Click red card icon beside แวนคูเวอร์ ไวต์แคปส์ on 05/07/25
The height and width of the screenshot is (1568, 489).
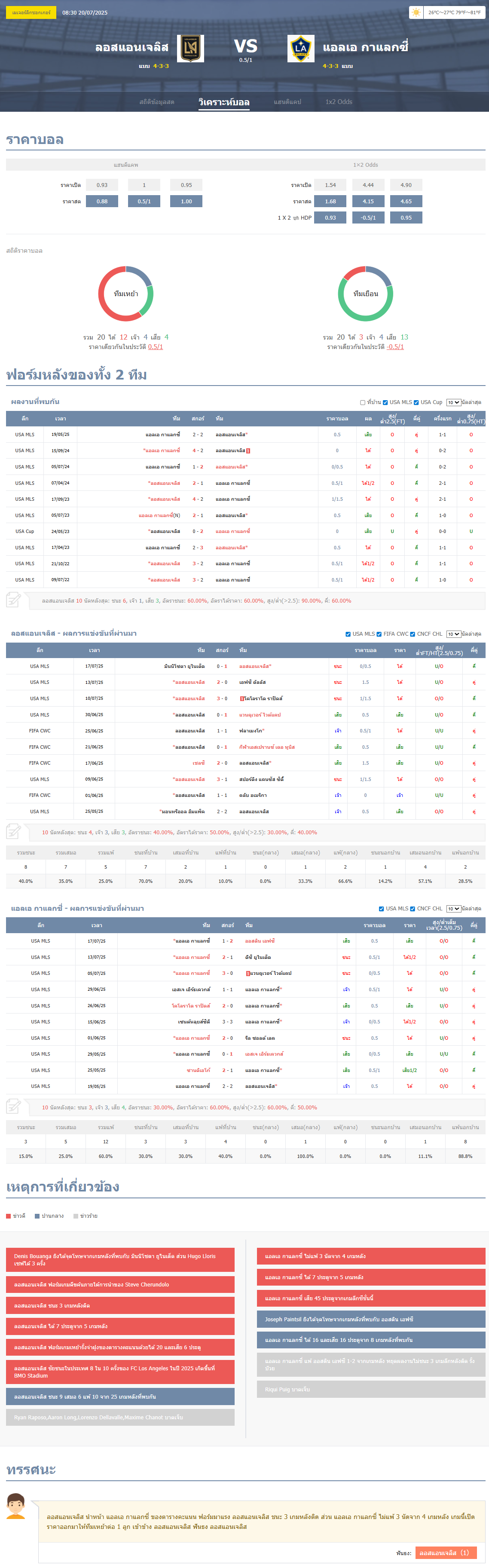tap(248, 973)
